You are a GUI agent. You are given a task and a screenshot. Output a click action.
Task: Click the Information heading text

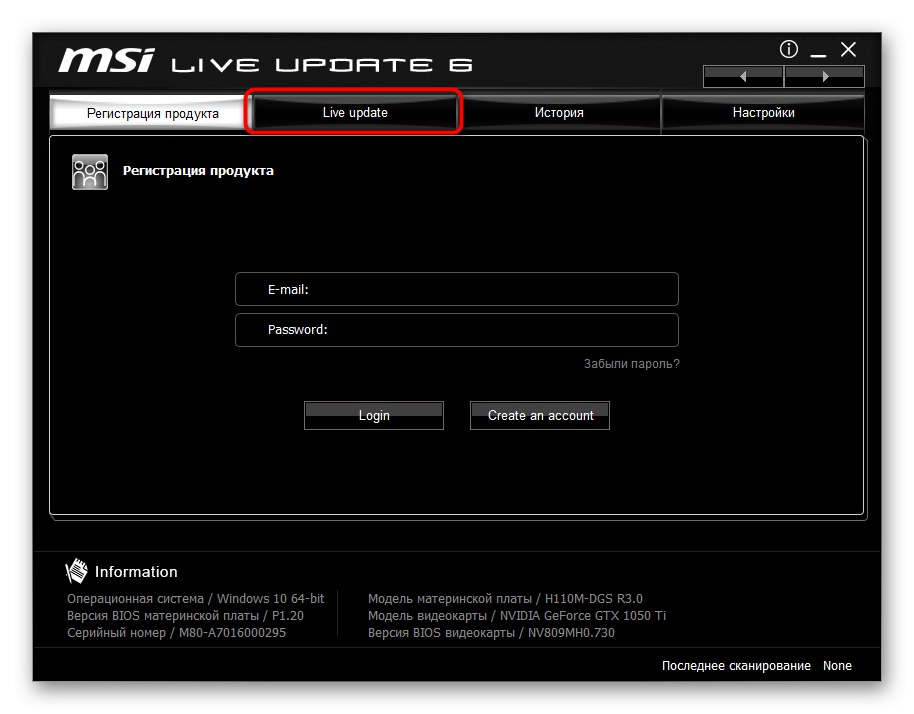(136, 572)
